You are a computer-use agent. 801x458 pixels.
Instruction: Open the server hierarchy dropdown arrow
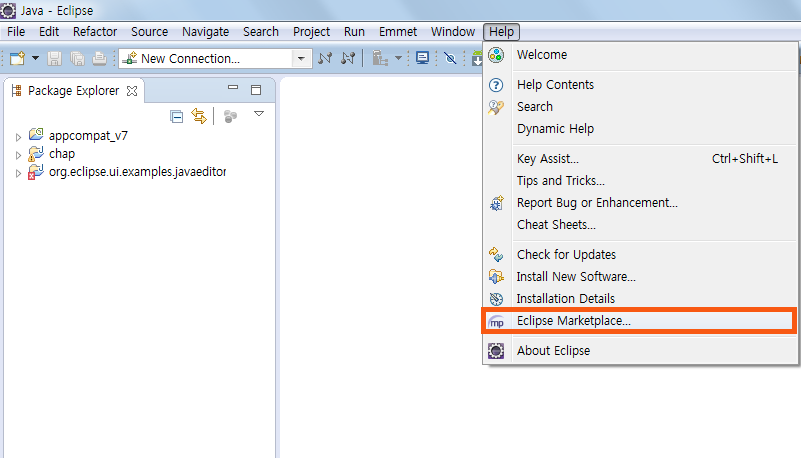click(x=398, y=58)
